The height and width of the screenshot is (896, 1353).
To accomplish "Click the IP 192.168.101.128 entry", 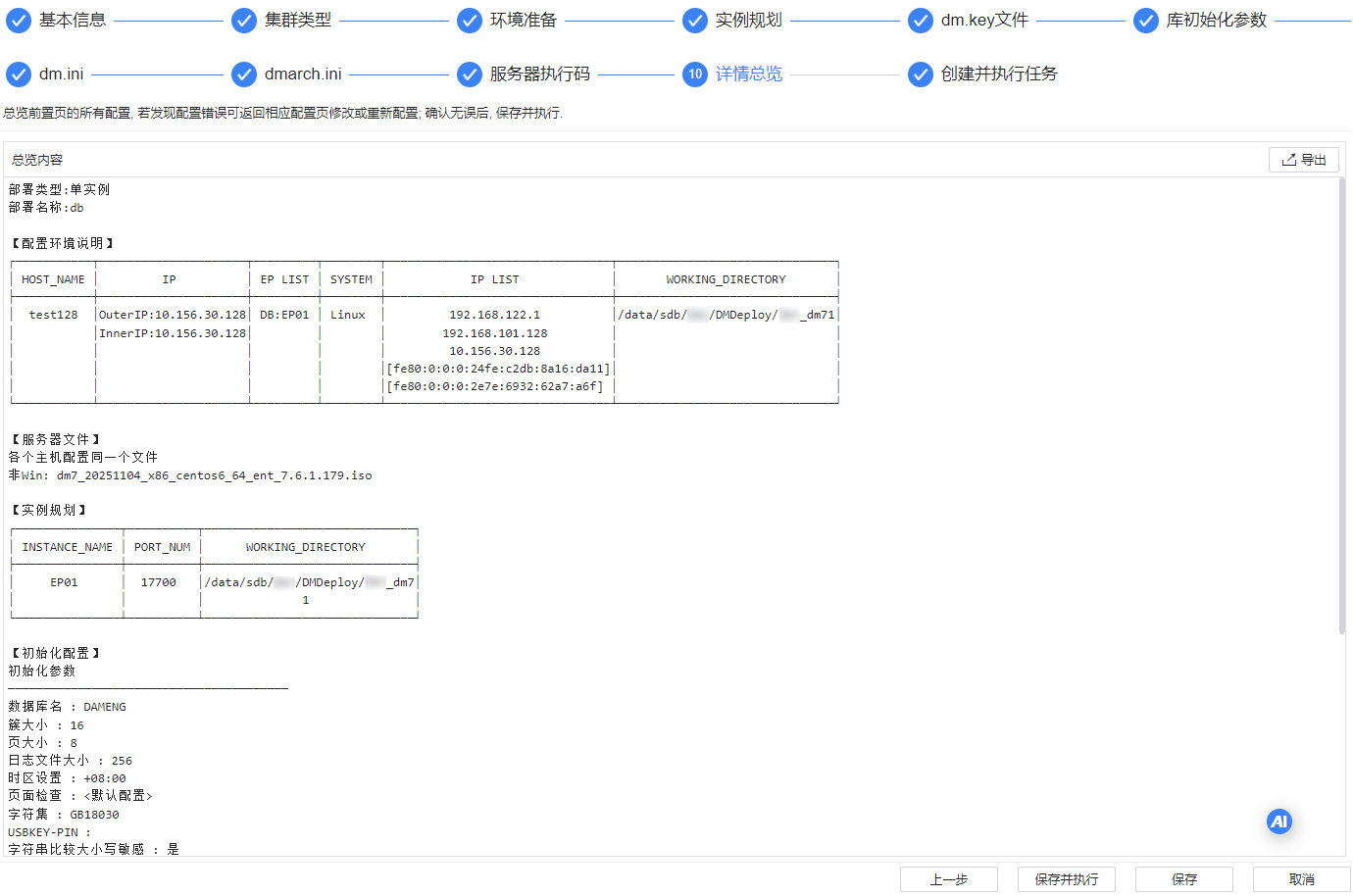I will [495, 333].
